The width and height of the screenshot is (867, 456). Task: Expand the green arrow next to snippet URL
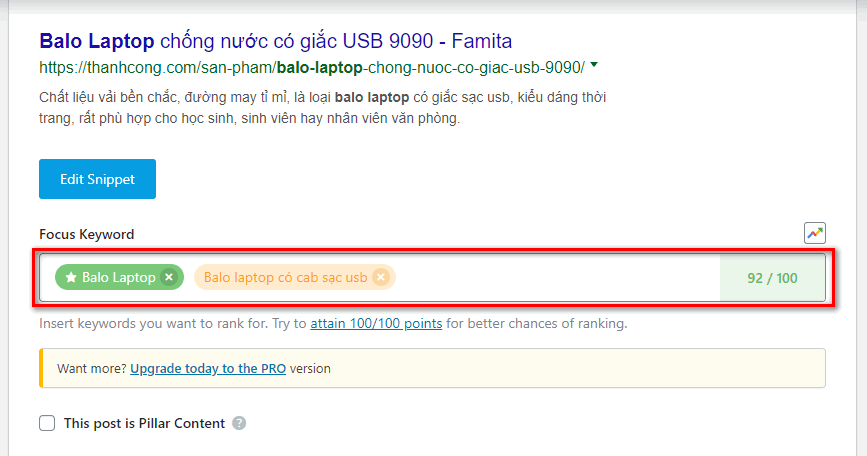pos(594,66)
